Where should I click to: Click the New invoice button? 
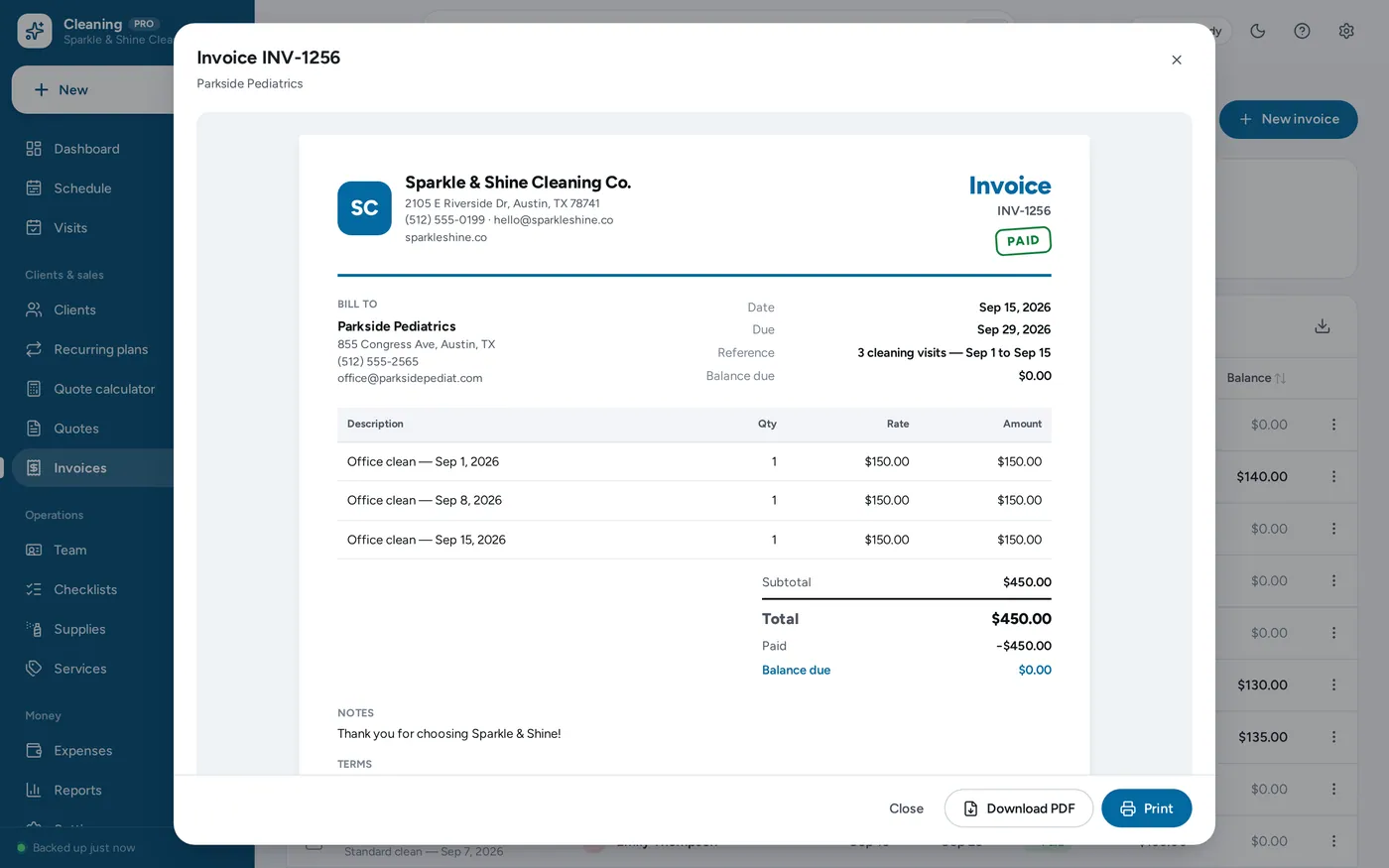[x=1289, y=119]
